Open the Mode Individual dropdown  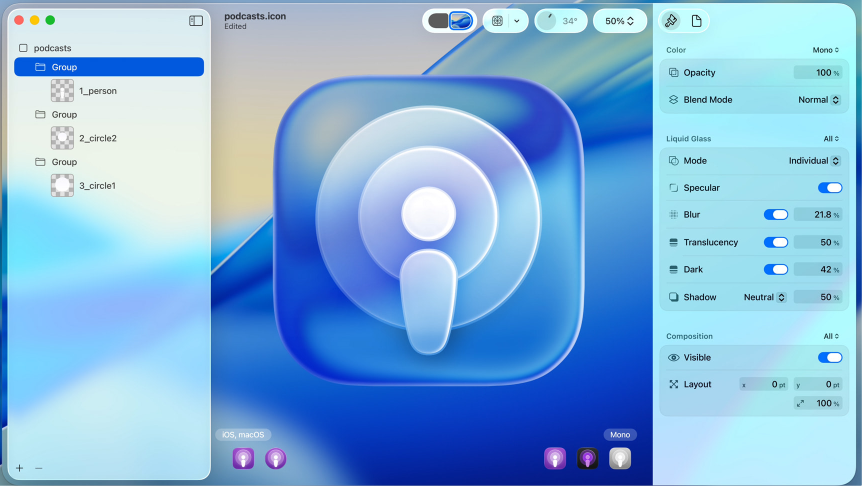814,161
